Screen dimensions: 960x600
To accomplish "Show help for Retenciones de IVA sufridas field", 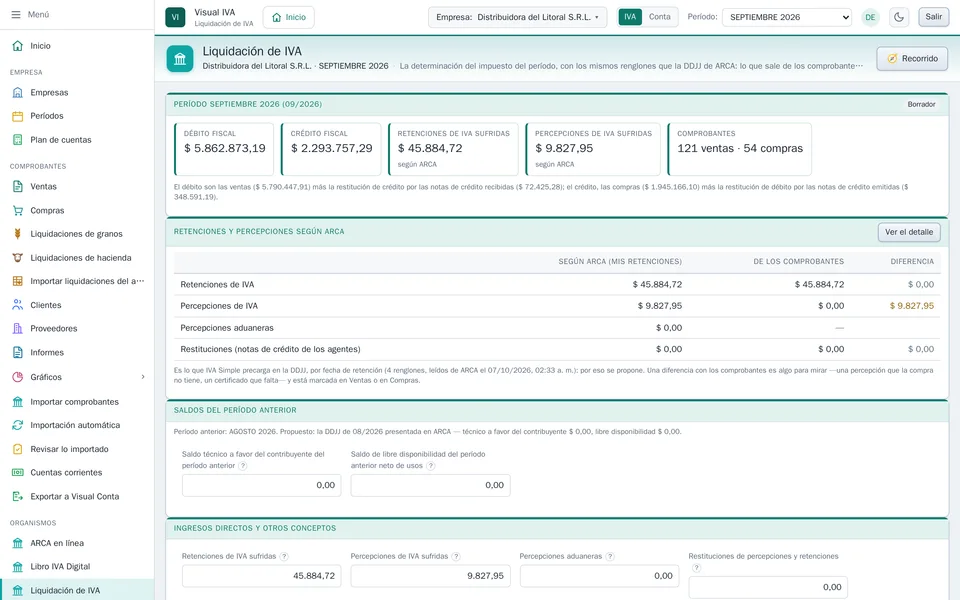I will click(x=284, y=557).
